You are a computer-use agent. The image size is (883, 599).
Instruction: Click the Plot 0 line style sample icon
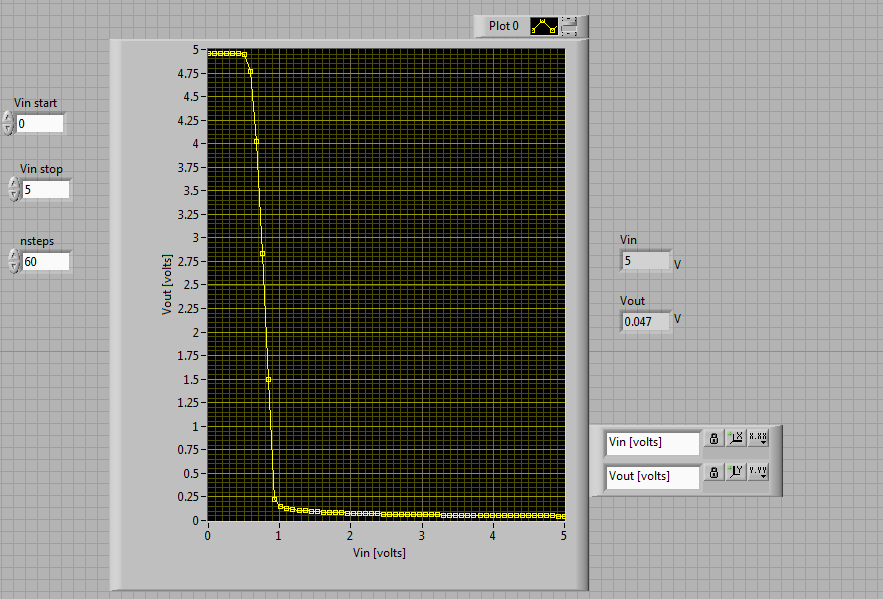544,26
